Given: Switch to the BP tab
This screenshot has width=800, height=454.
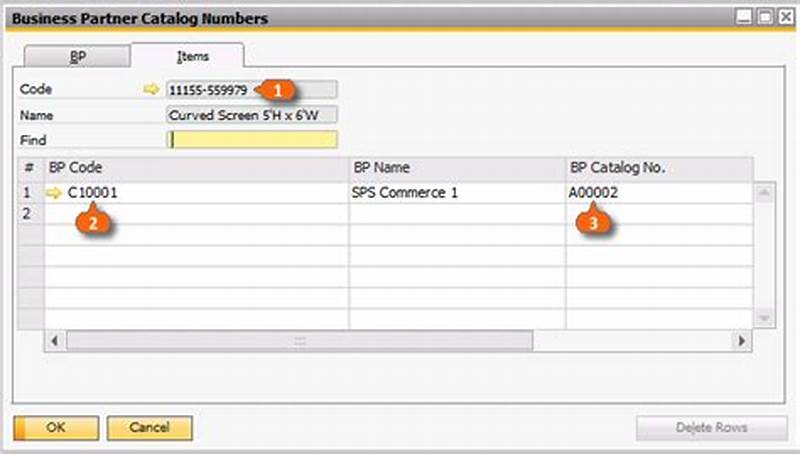Looking at the screenshot, I should (78, 57).
